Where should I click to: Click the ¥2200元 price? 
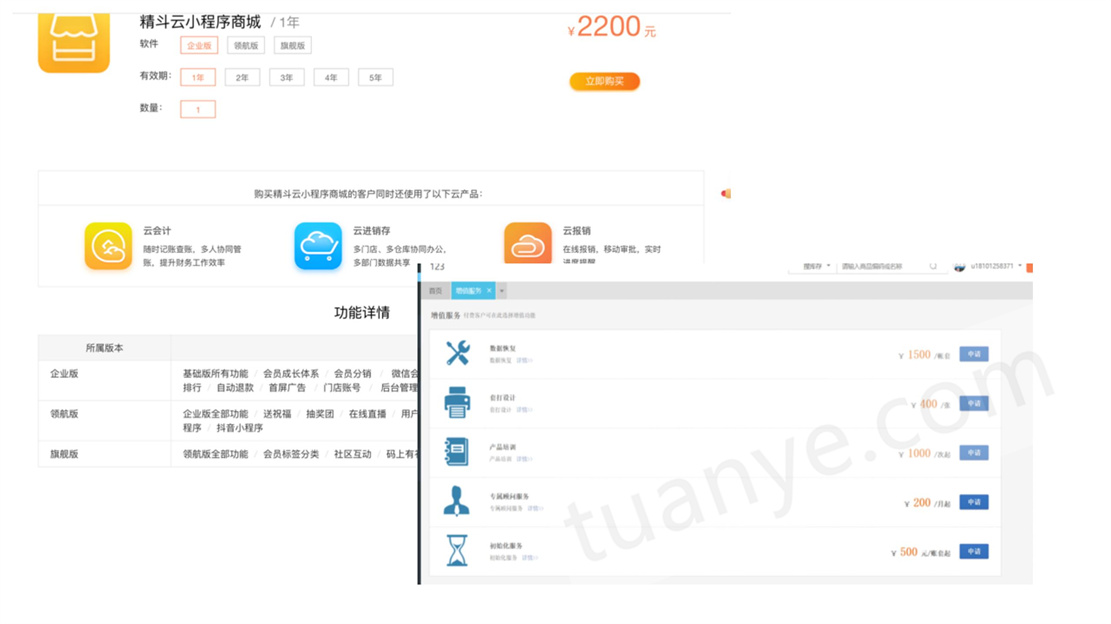point(611,28)
